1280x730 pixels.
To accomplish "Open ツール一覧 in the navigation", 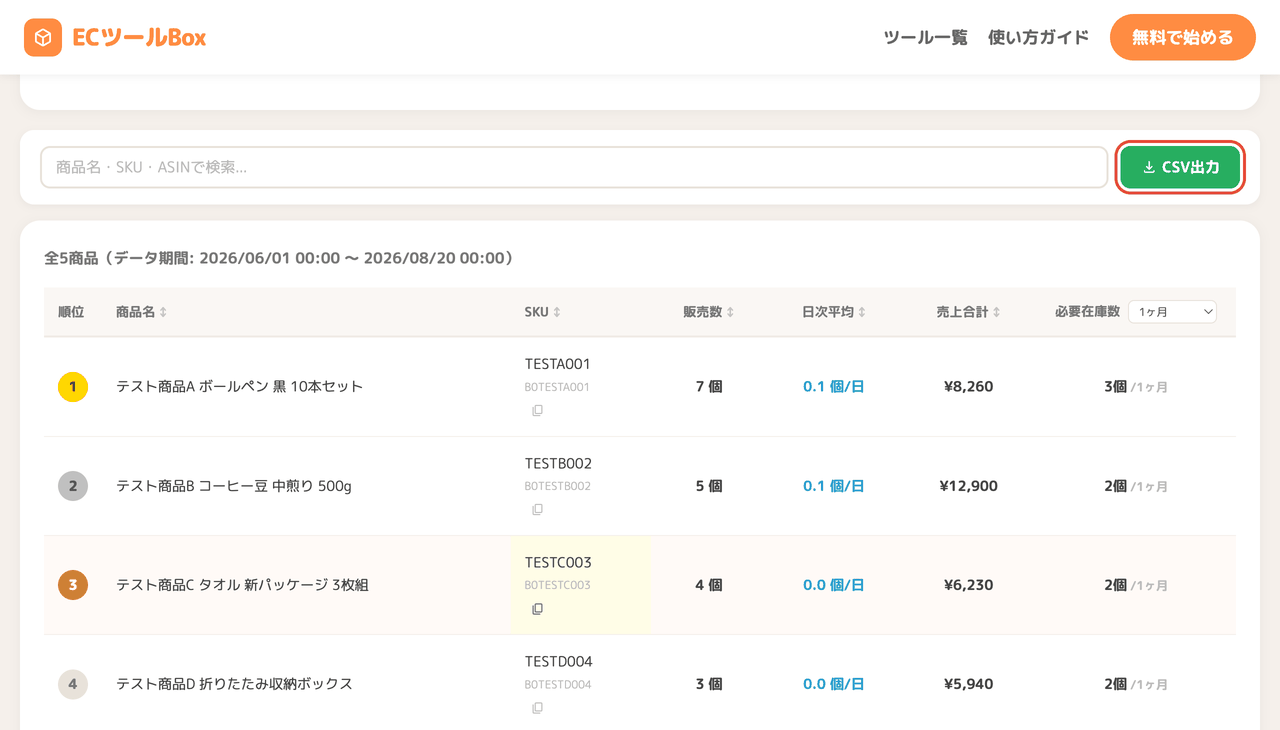I will pyautogui.click(x=926, y=38).
